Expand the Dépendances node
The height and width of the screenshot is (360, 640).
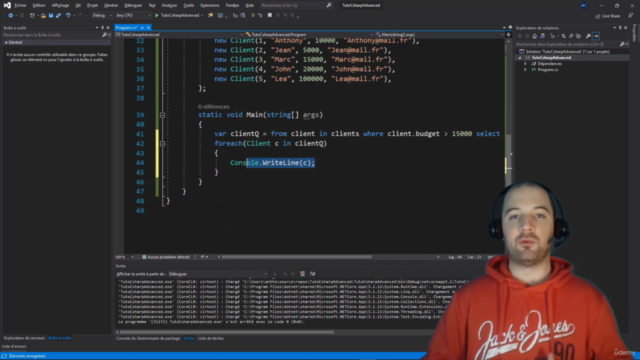point(525,64)
